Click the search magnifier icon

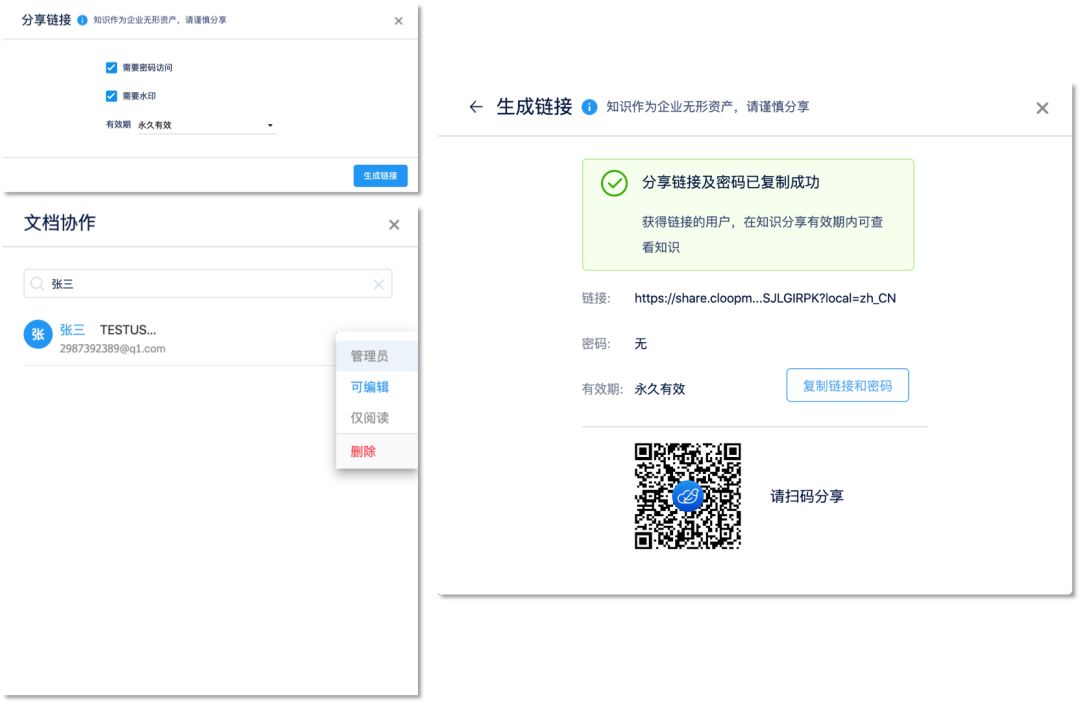tap(38, 284)
